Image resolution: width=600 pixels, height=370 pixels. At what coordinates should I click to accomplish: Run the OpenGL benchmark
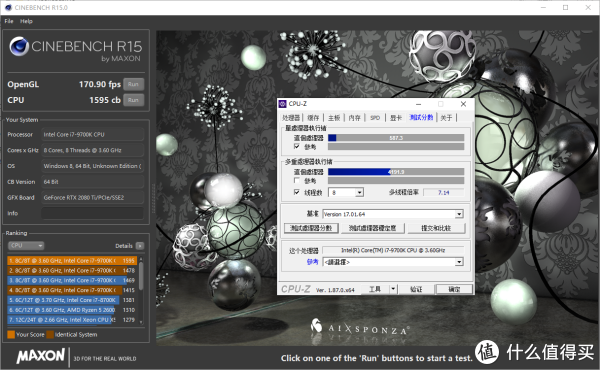pos(134,84)
